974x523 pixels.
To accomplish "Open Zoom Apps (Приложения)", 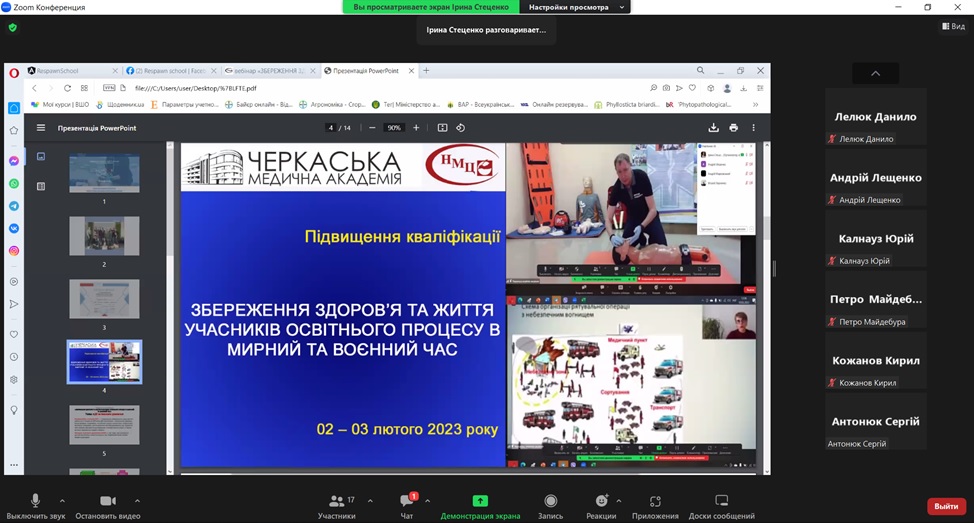I will click(655, 501).
